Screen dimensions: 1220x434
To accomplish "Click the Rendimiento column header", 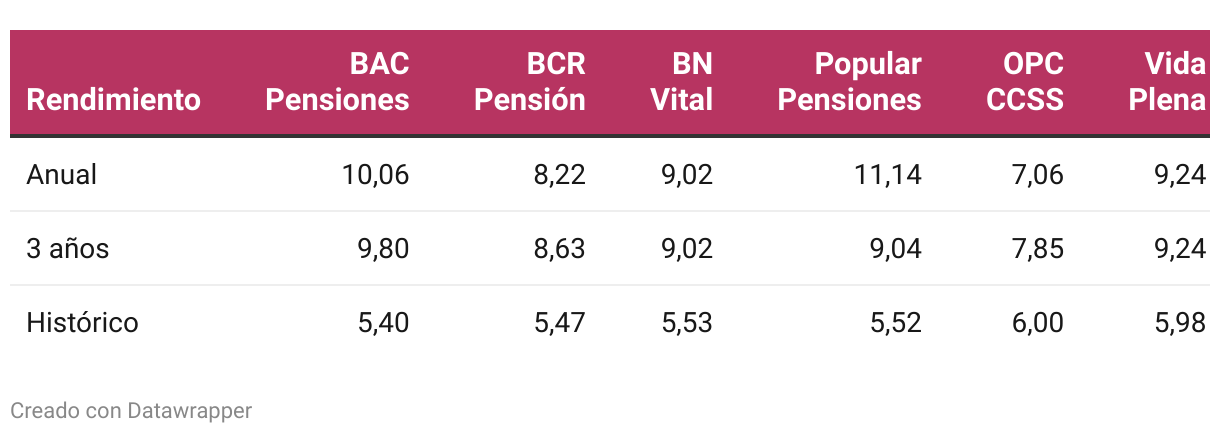I will point(113,100).
